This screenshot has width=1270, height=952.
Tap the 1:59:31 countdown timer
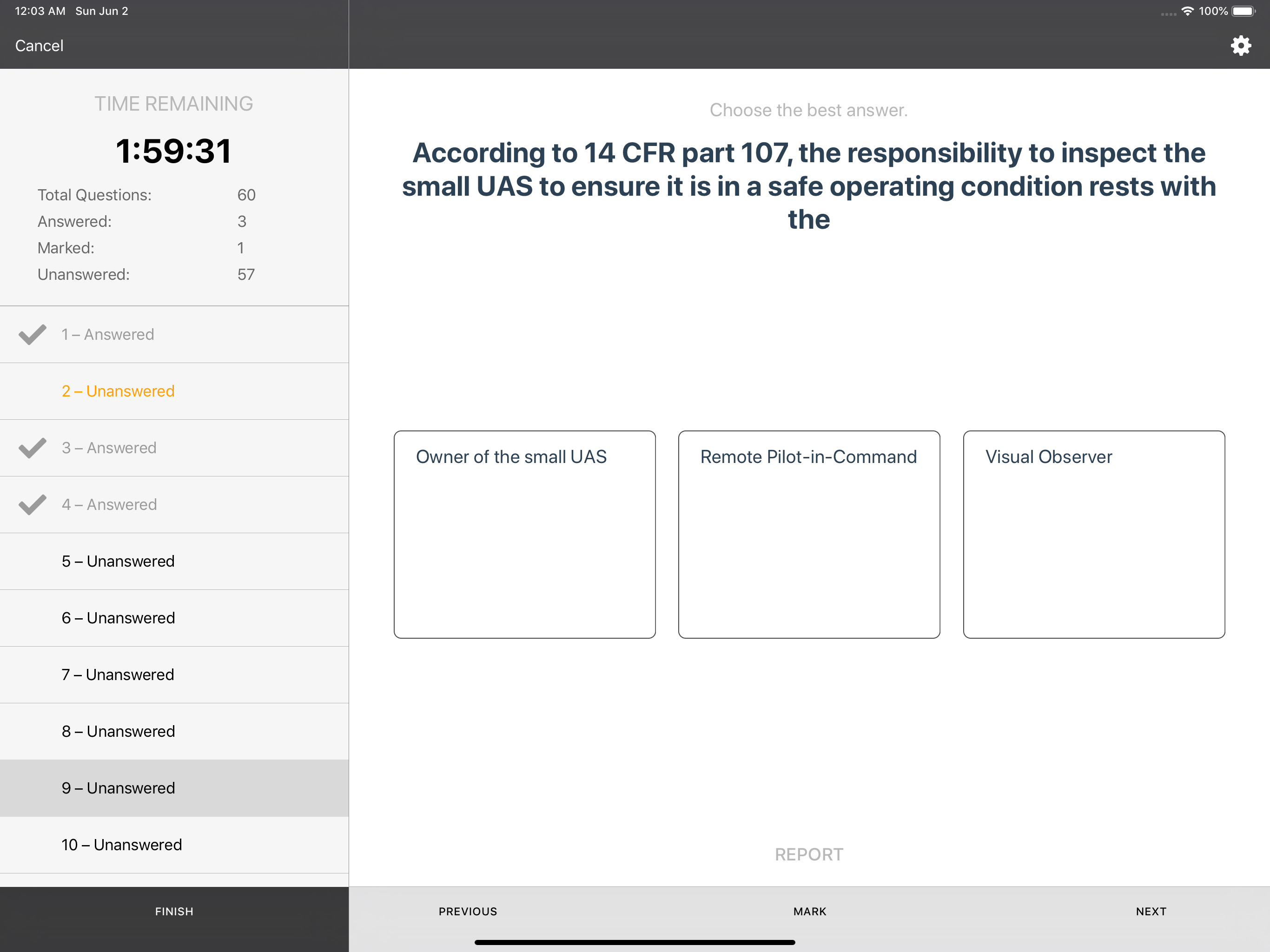pos(173,151)
